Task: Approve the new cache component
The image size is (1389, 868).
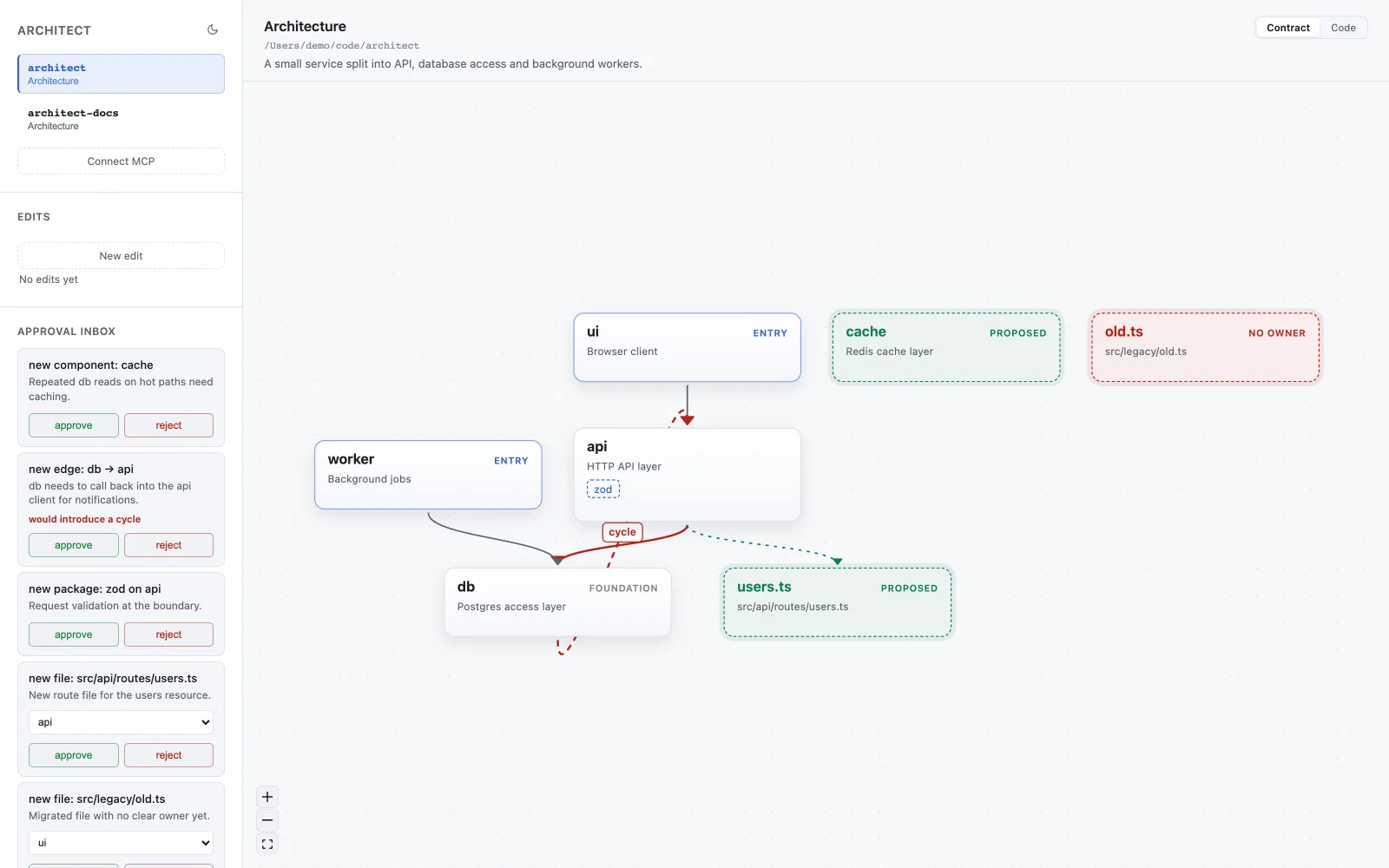Action: (74, 425)
